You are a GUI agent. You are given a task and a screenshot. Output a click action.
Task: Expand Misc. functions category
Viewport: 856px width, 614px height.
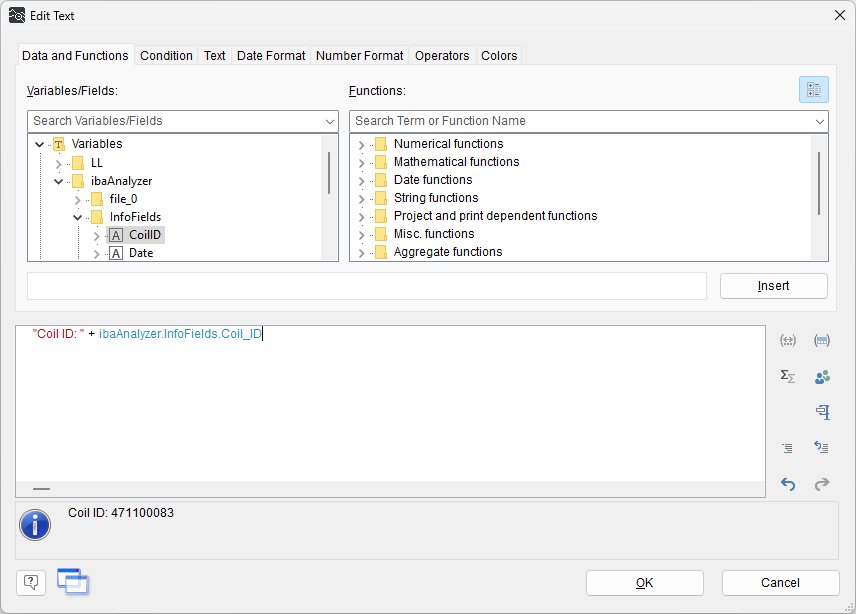point(361,235)
